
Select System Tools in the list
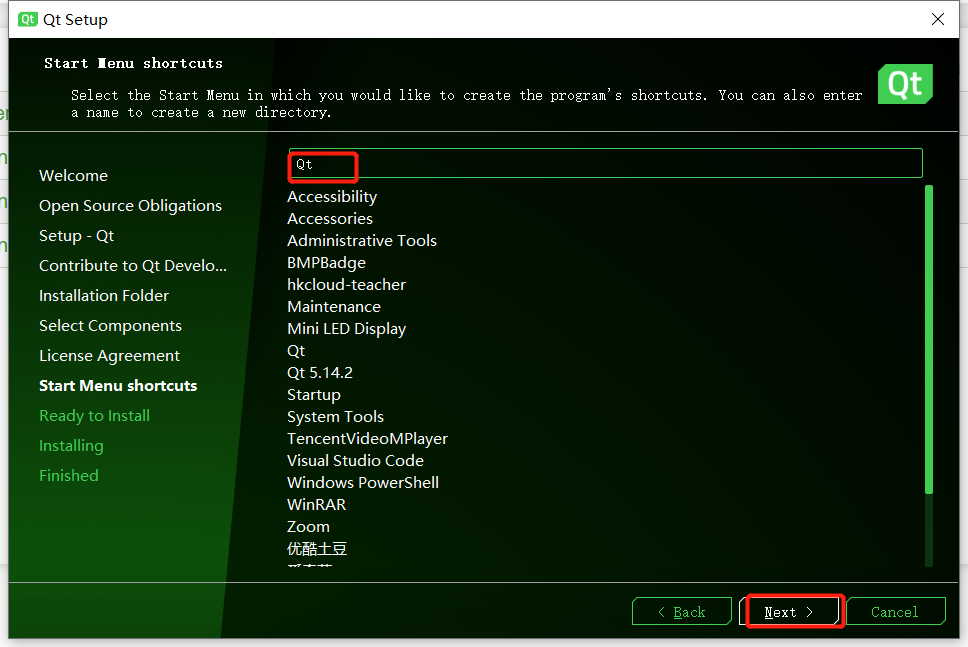(335, 417)
